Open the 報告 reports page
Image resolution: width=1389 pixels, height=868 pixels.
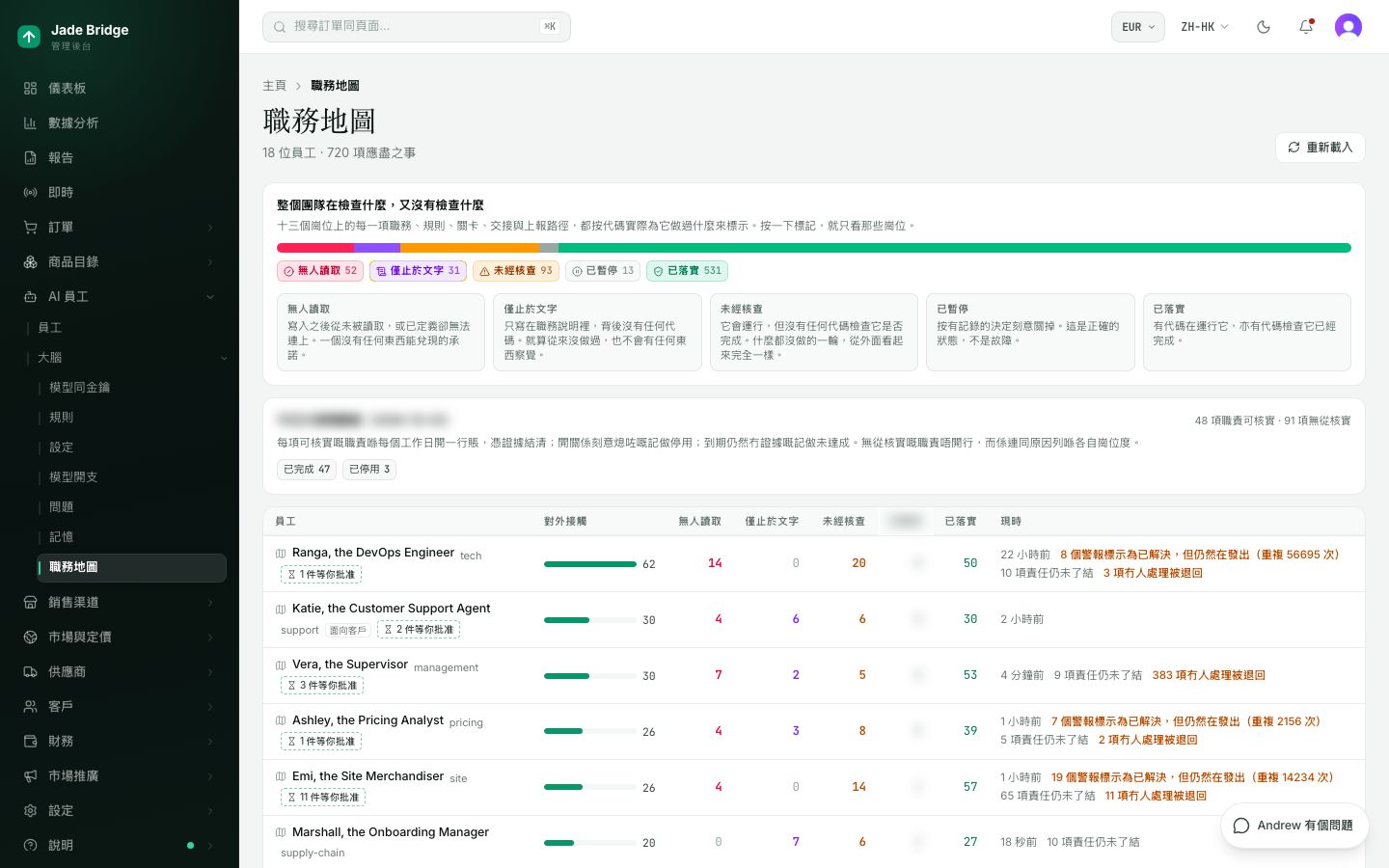point(120,157)
